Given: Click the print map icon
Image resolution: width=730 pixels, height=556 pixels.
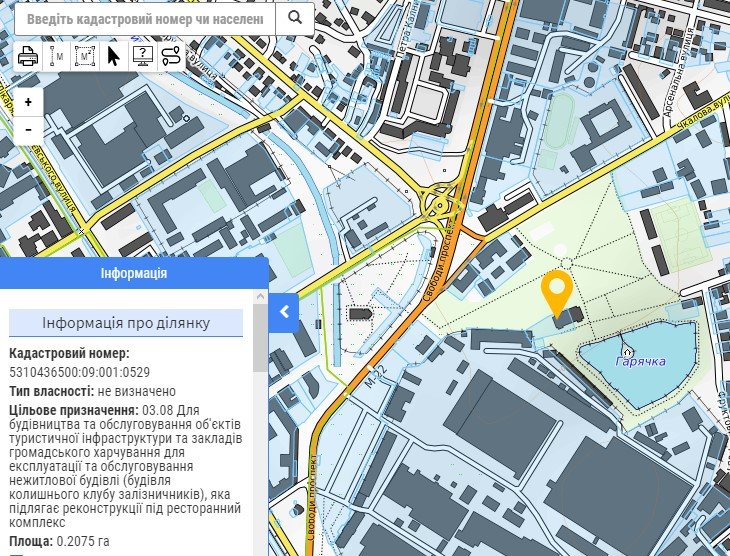Looking at the screenshot, I should pos(28,55).
